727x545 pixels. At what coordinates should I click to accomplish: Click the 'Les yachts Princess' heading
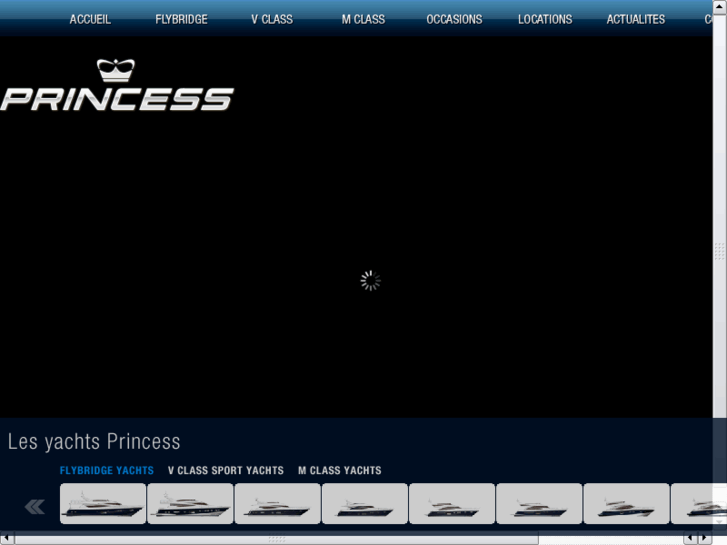coord(94,442)
